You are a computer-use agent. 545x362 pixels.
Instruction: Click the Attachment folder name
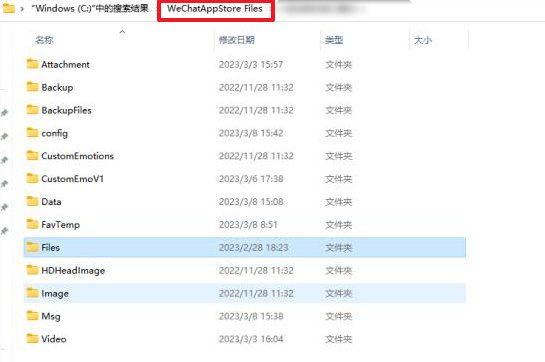[x=65, y=64]
